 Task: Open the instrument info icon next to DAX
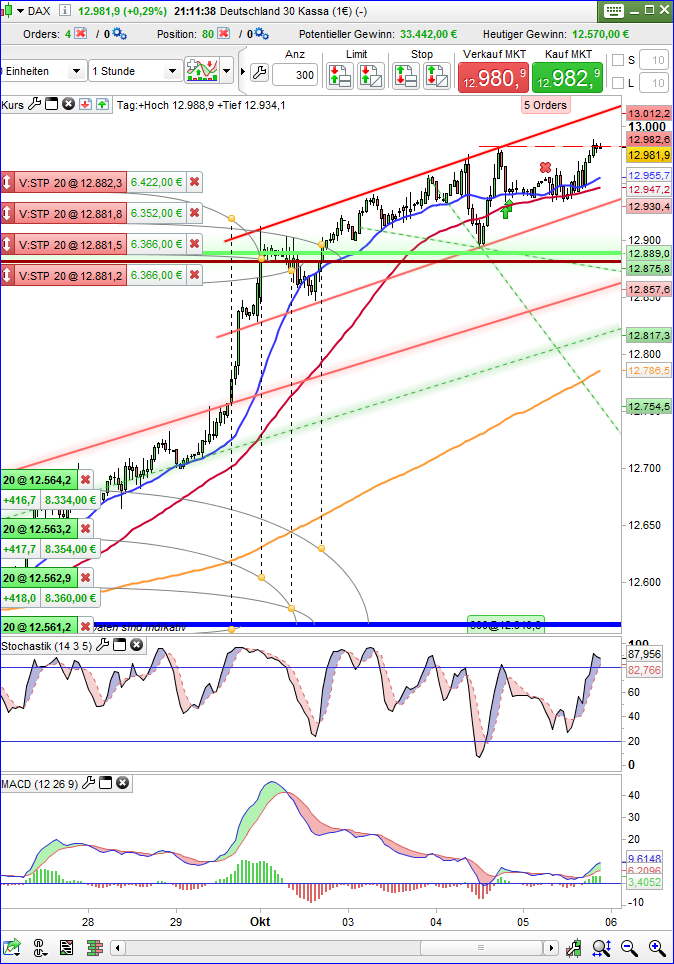point(65,10)
